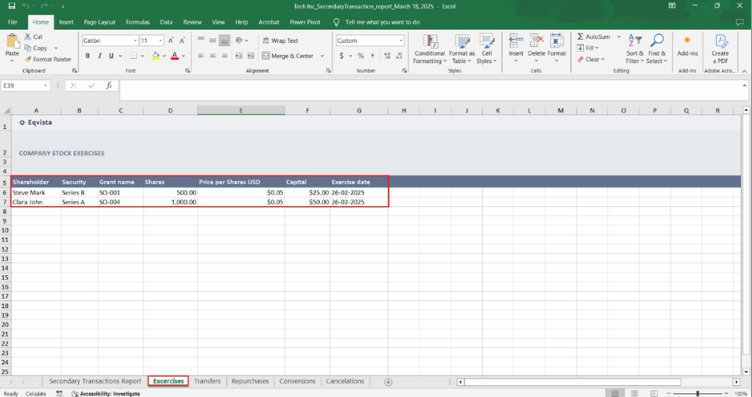
Task: Open the Fill dropdown
Action: (x=588, y=48)
